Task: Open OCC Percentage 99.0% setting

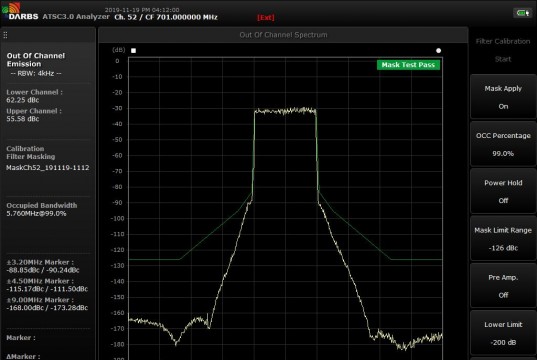Action: coord(503,144)
